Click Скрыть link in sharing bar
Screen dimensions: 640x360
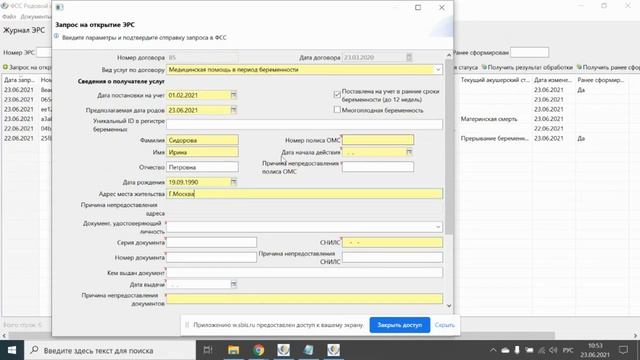(444, 325)
